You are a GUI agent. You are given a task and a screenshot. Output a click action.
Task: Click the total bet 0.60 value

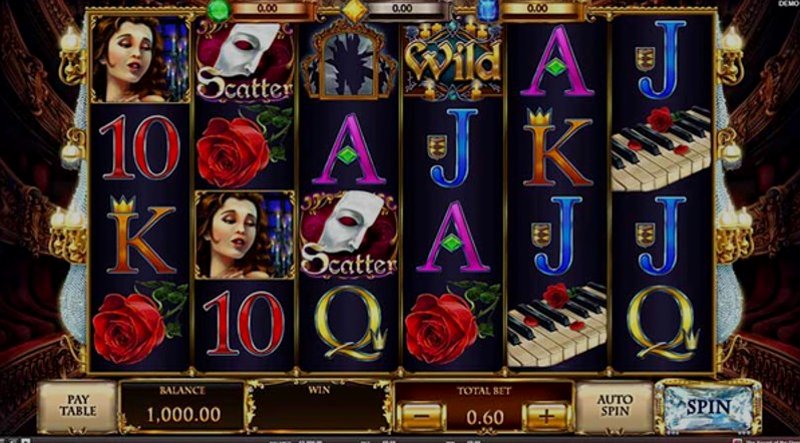(x=485, y=417)
